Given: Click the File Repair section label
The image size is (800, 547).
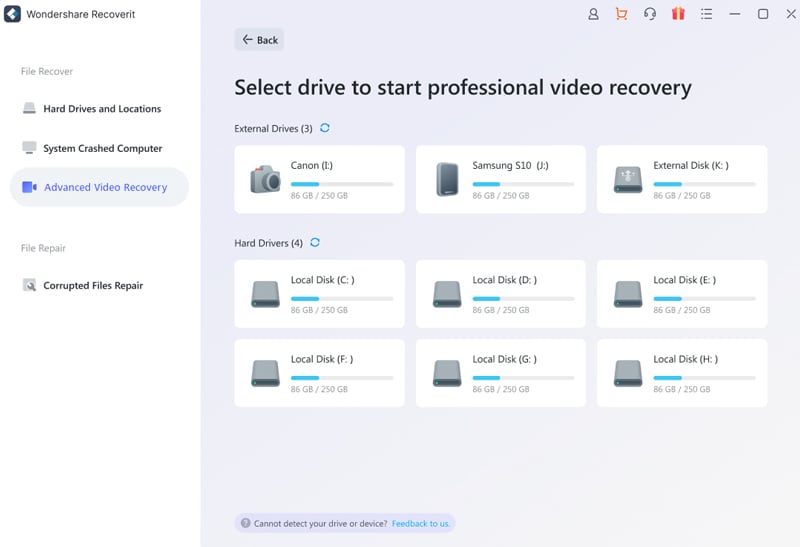Looking at the screenshot, I should coord(43,248).
